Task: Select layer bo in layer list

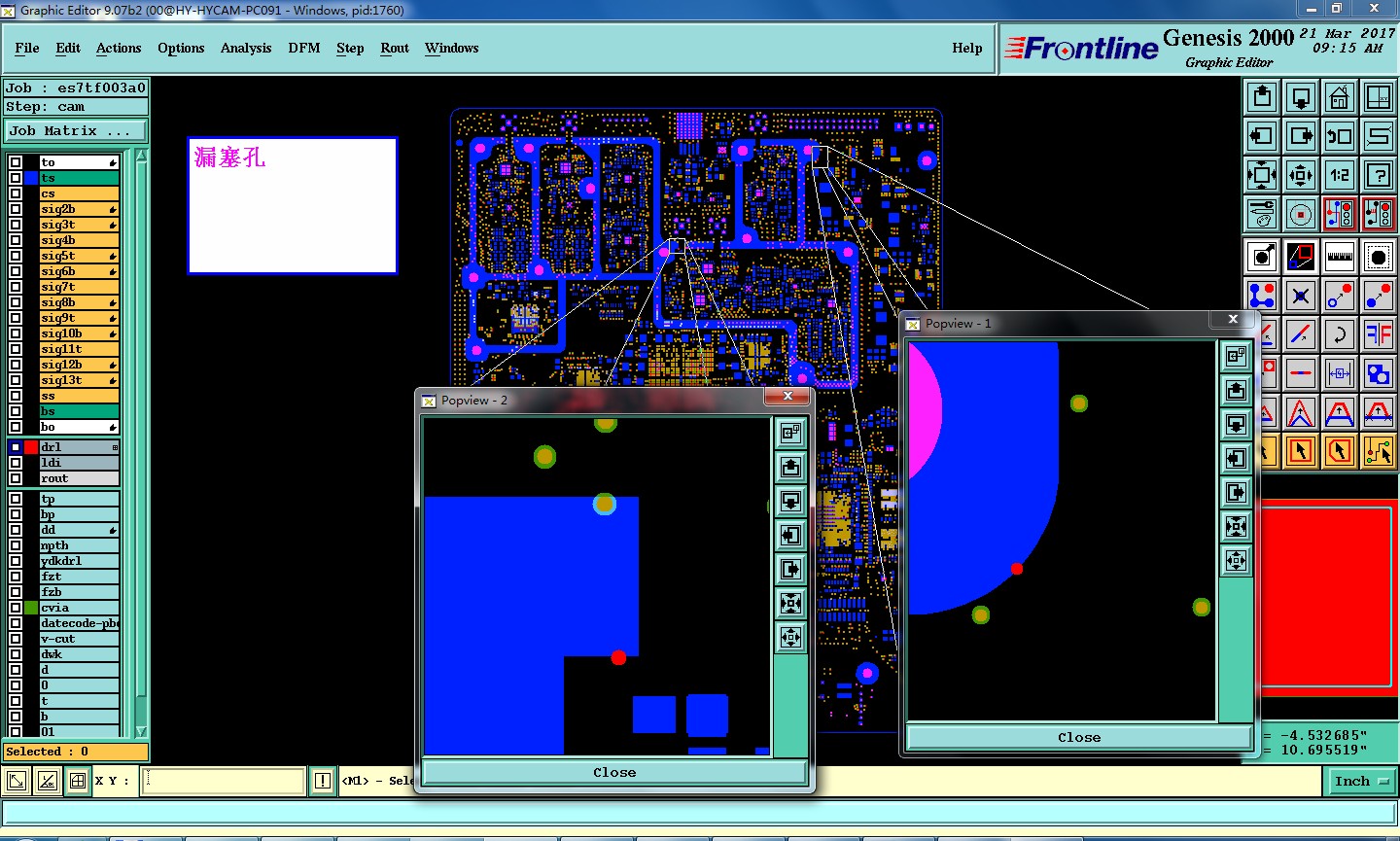Action: (x=79, y=427)
